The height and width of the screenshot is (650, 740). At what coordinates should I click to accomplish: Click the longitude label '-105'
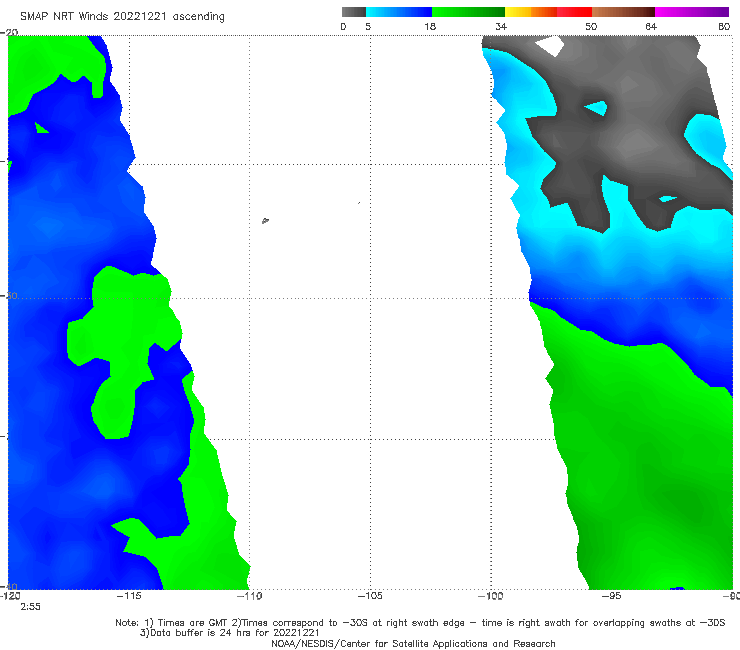tap(370, 596)
